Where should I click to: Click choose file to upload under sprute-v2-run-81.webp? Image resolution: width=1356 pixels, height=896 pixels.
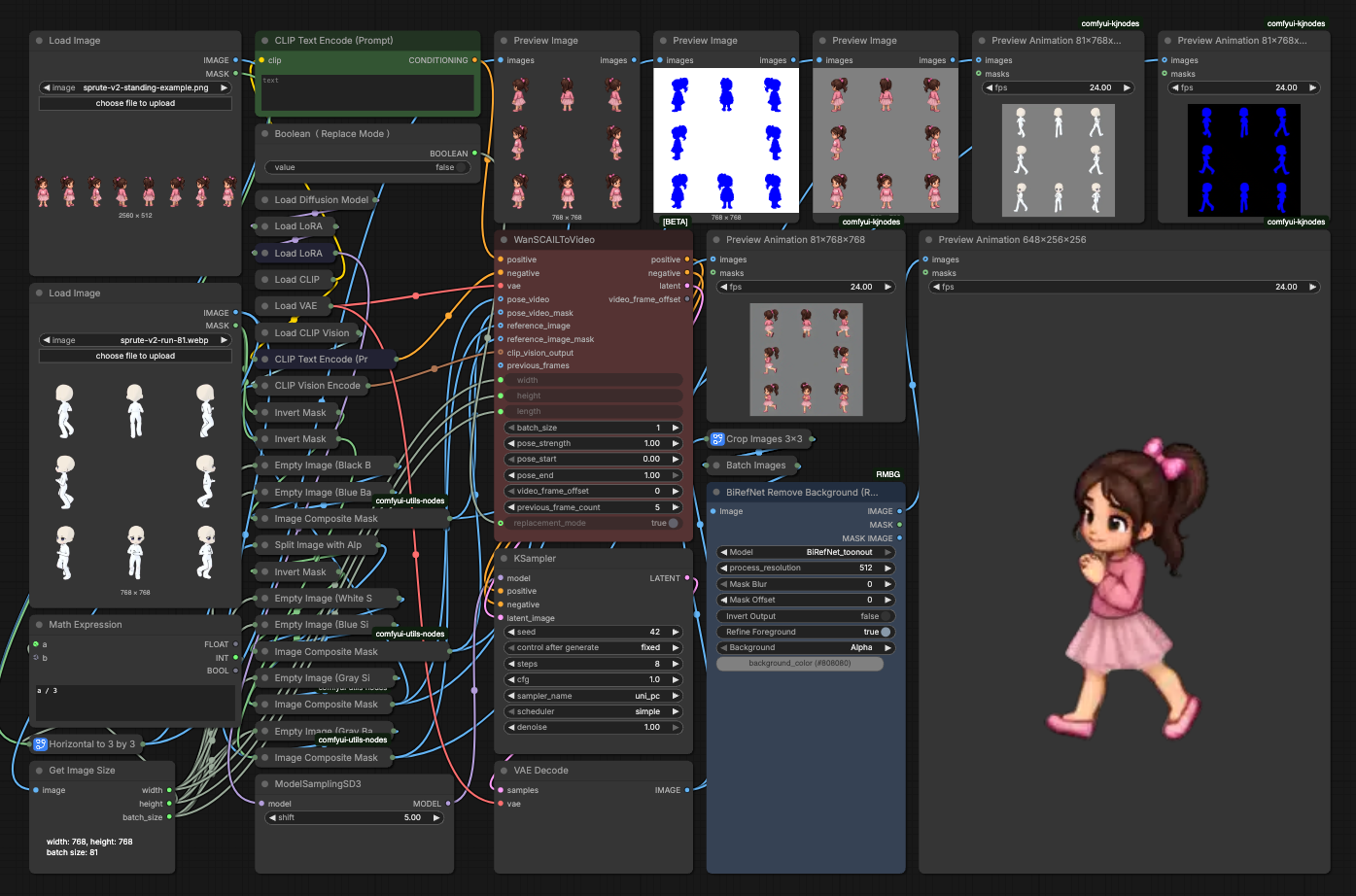[x=135, y=356]
